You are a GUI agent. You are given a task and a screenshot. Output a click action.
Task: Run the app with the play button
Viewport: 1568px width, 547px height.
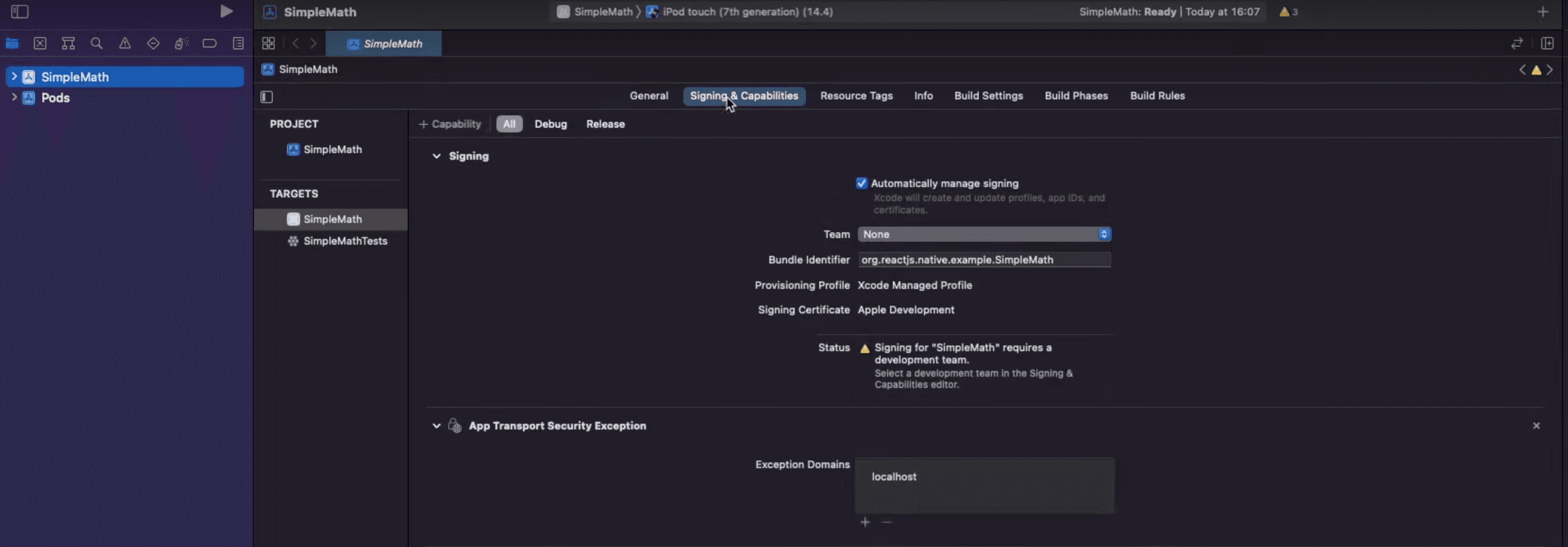click(226, 11)
